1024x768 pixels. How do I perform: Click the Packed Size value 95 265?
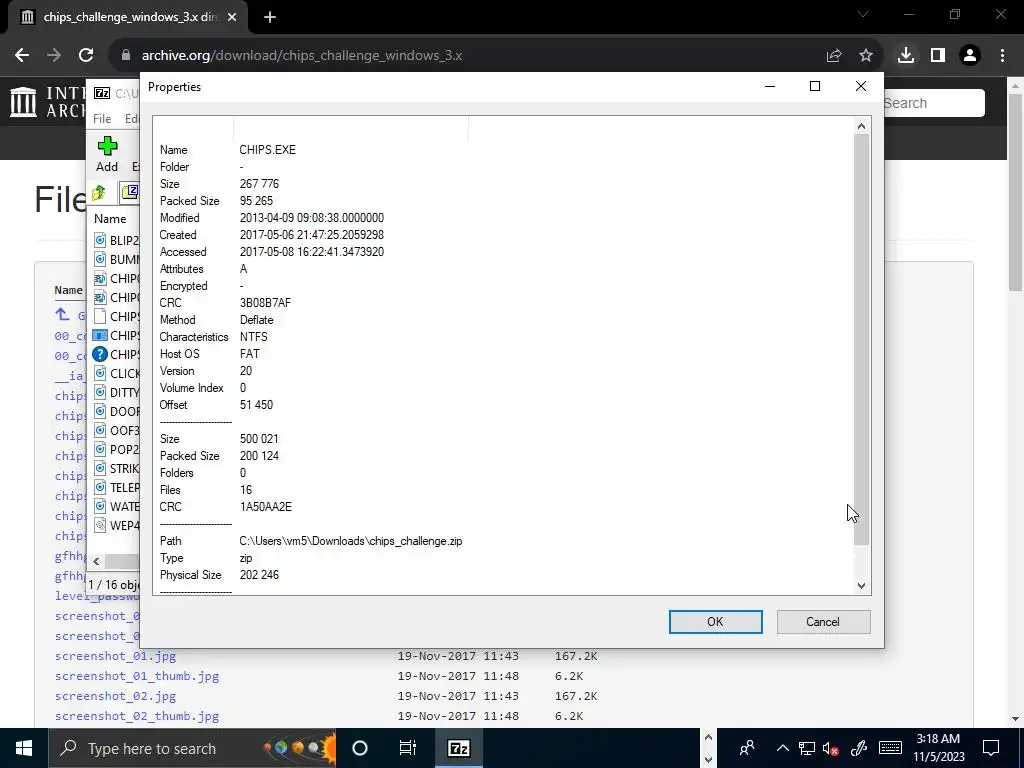[256, 201]
